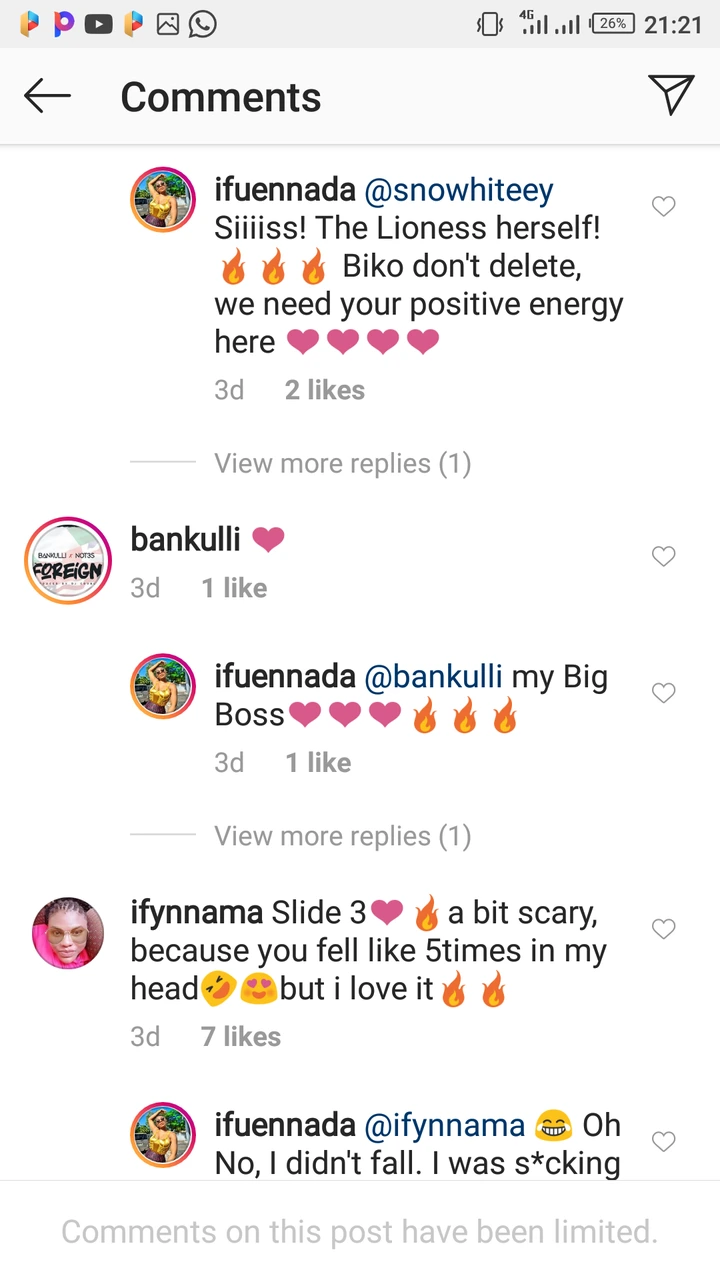
Task: View the 7 likes on ifynnama's comment
Action: coord(241,1037)
